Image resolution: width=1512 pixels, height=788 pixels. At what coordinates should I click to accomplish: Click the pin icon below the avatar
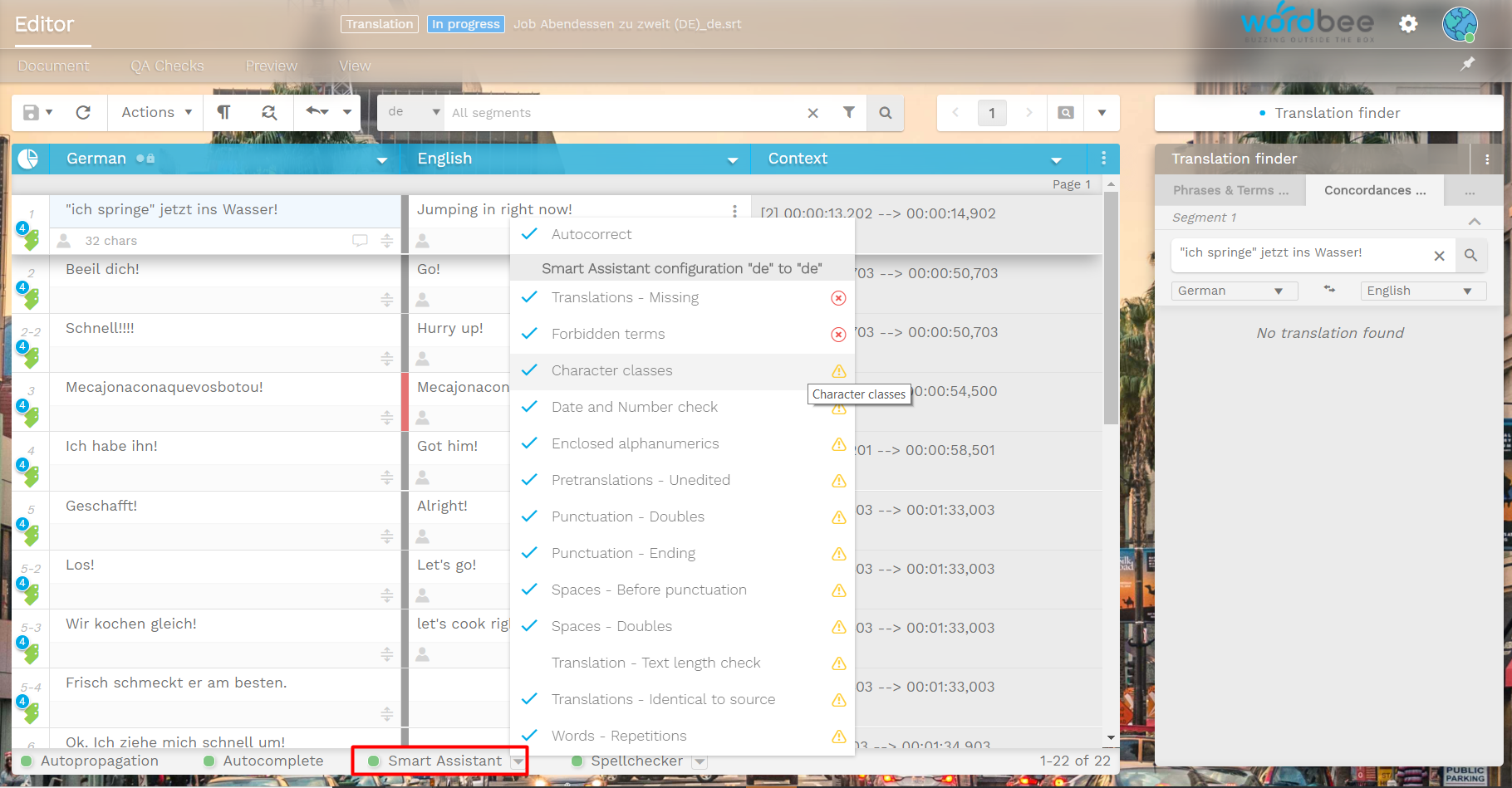click(x=1468, y=64)
